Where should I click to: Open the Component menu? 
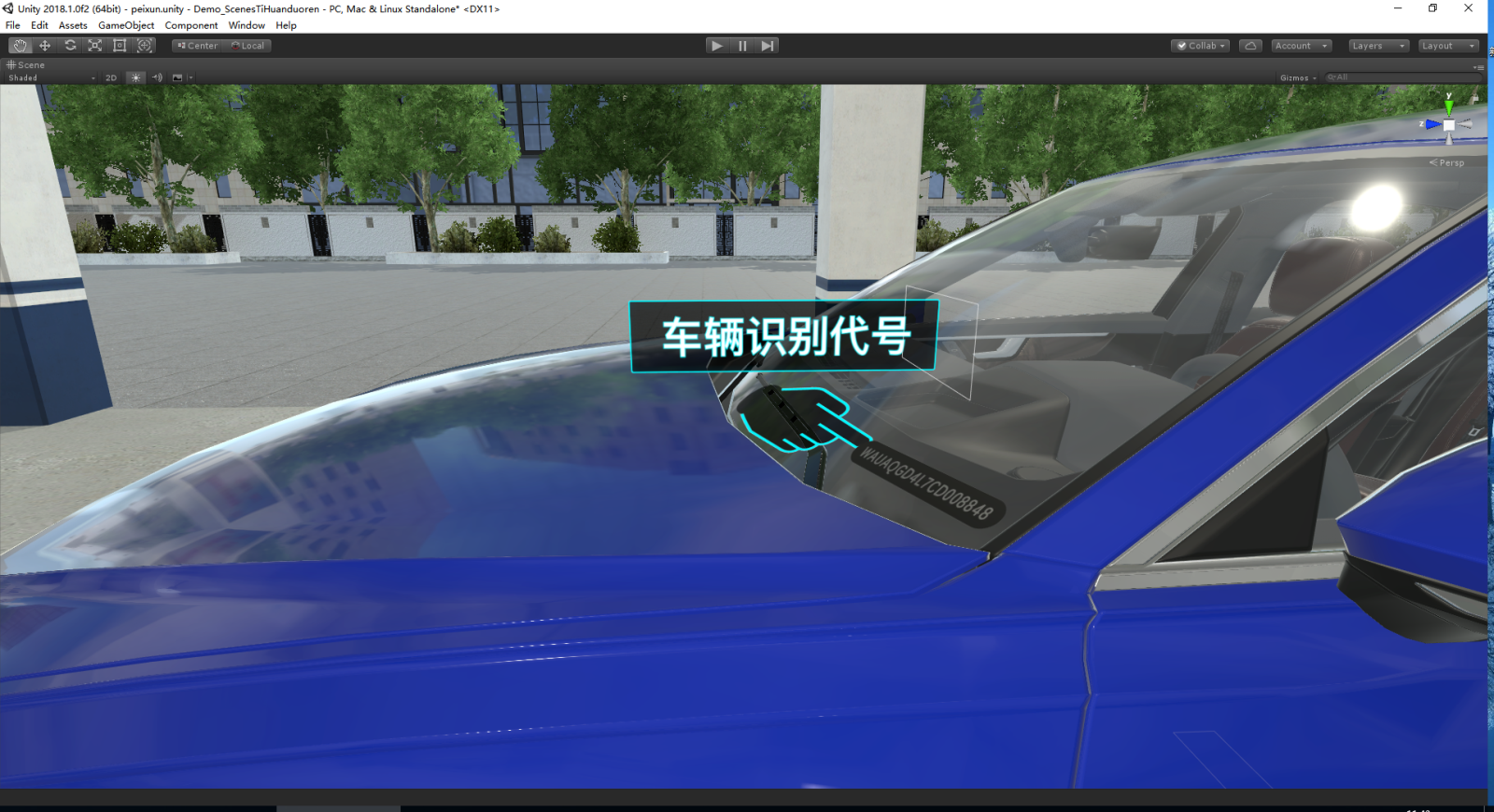pyautogui.click(x=190, y=25)
